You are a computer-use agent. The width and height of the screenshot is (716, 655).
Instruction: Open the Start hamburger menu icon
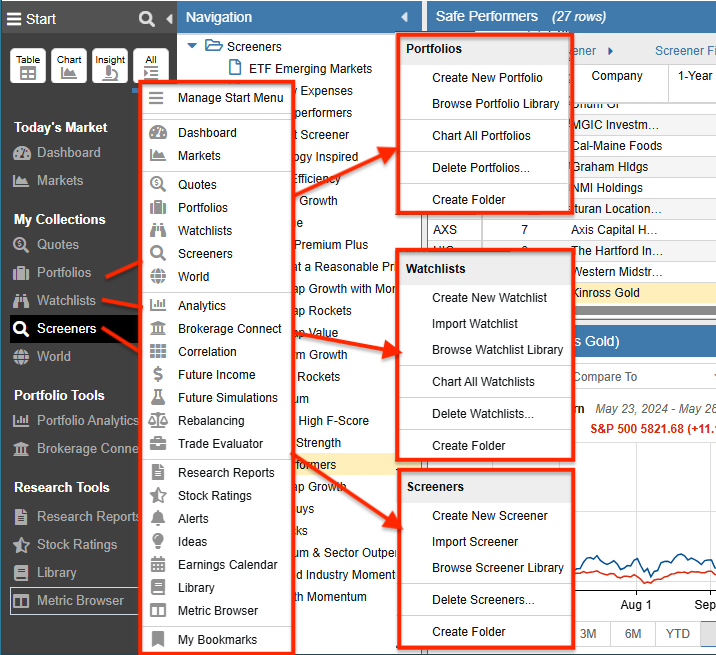pos(14,19)
